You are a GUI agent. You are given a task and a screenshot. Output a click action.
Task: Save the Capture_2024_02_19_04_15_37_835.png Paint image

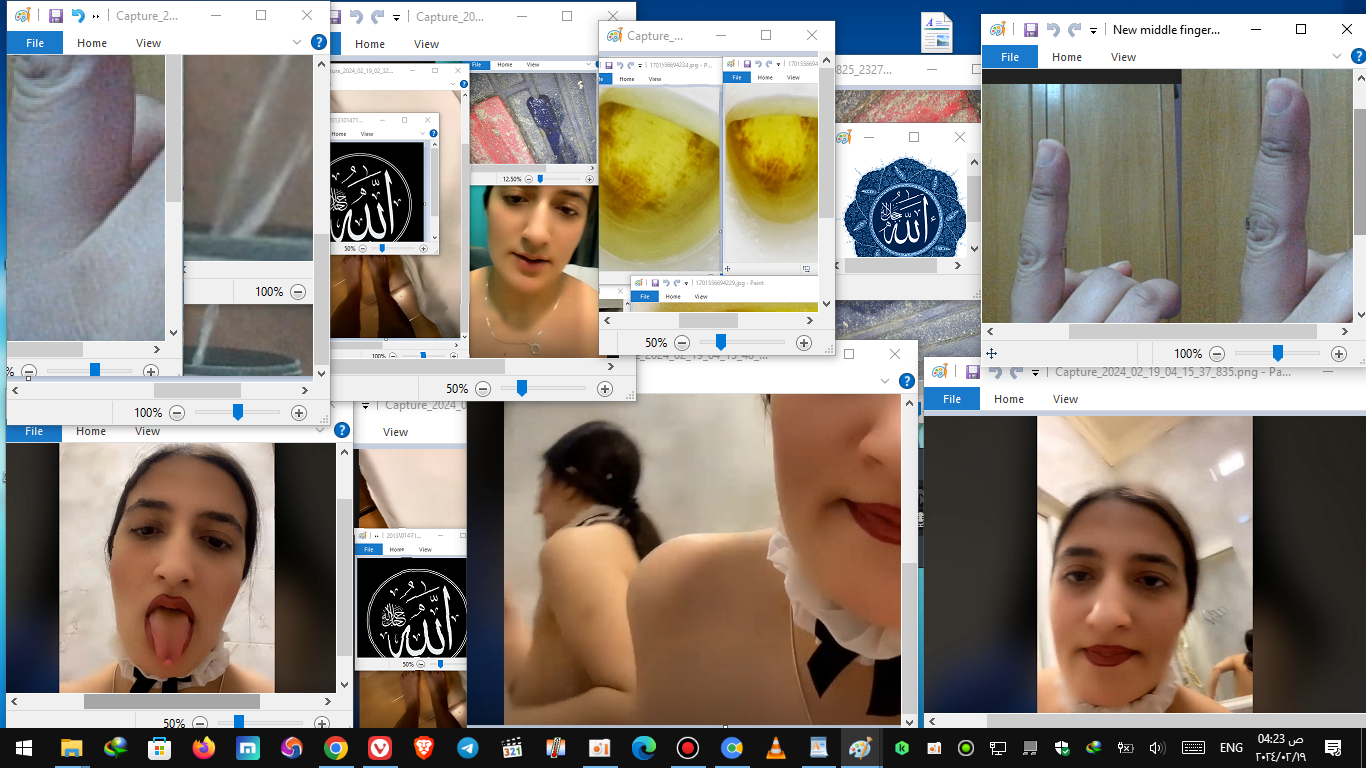tap(972, 372)
